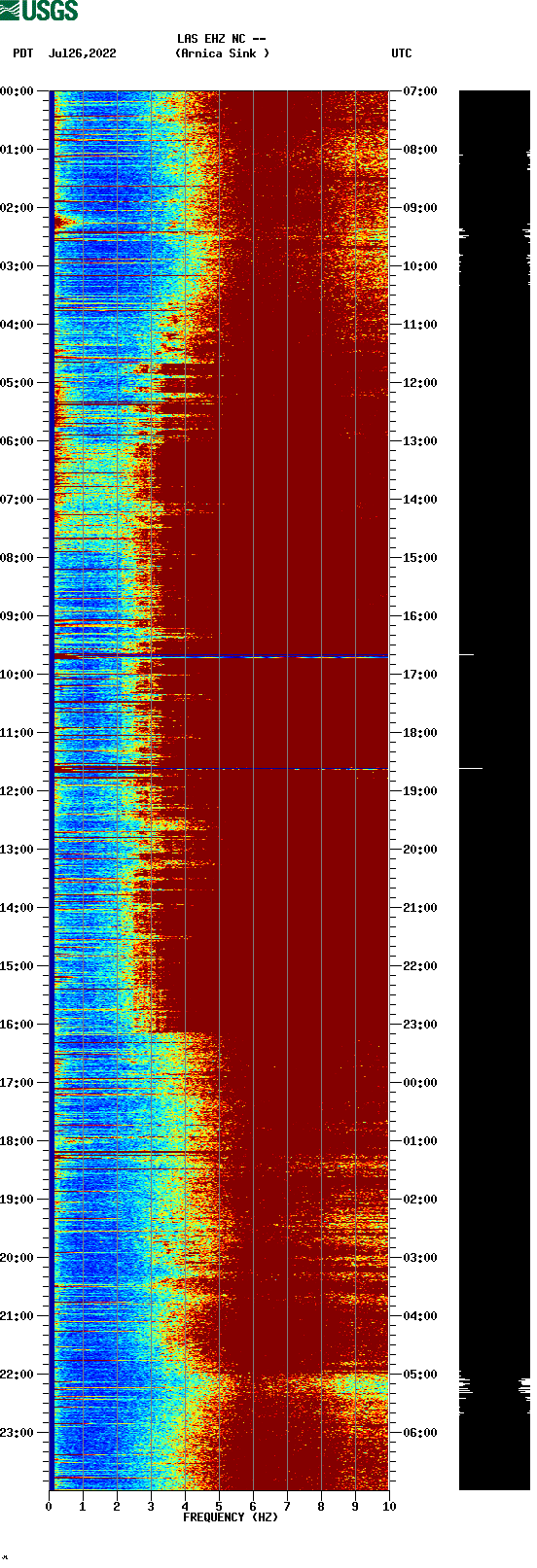Click the 15:00 UTC label on right axis
This screenshot has height=1568, width=537.
point(420,558)
